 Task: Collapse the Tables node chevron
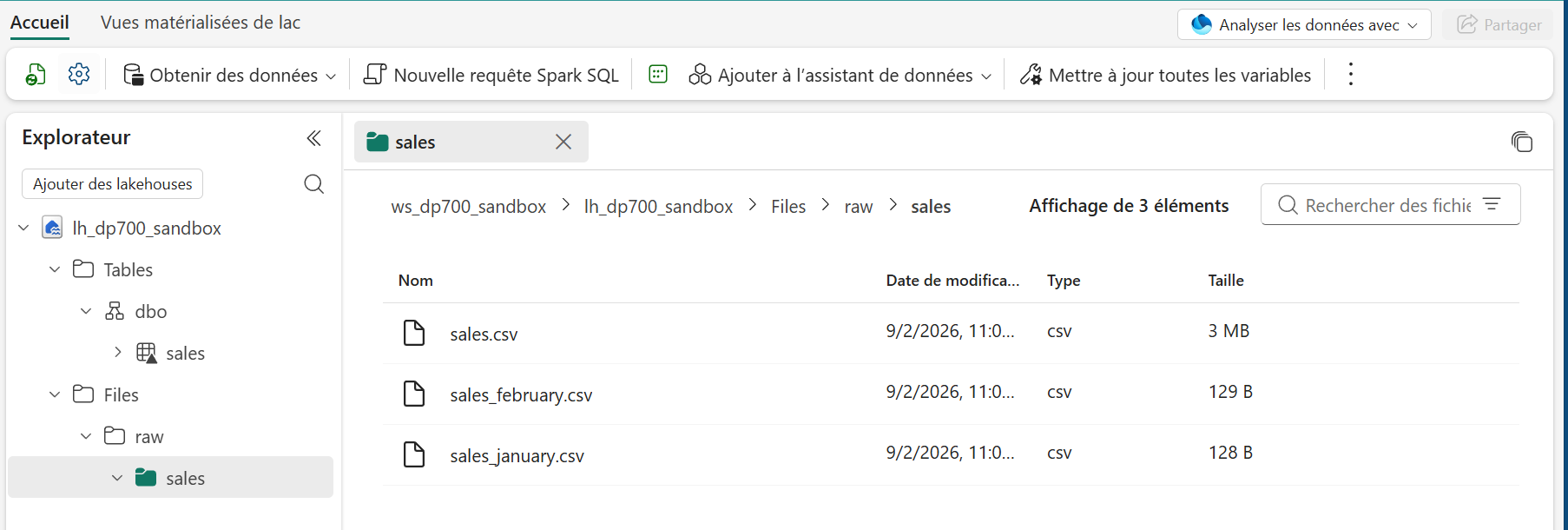55,269
